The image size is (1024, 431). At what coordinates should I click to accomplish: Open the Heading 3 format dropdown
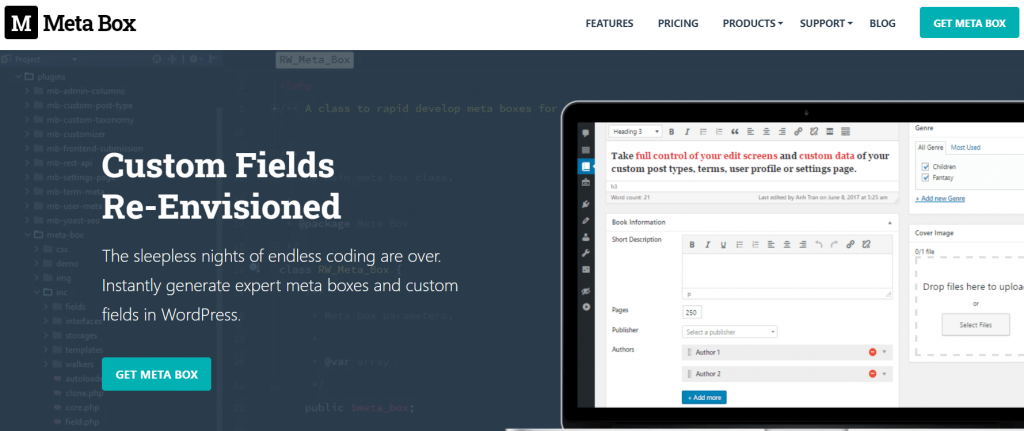(x=636, y=132)
